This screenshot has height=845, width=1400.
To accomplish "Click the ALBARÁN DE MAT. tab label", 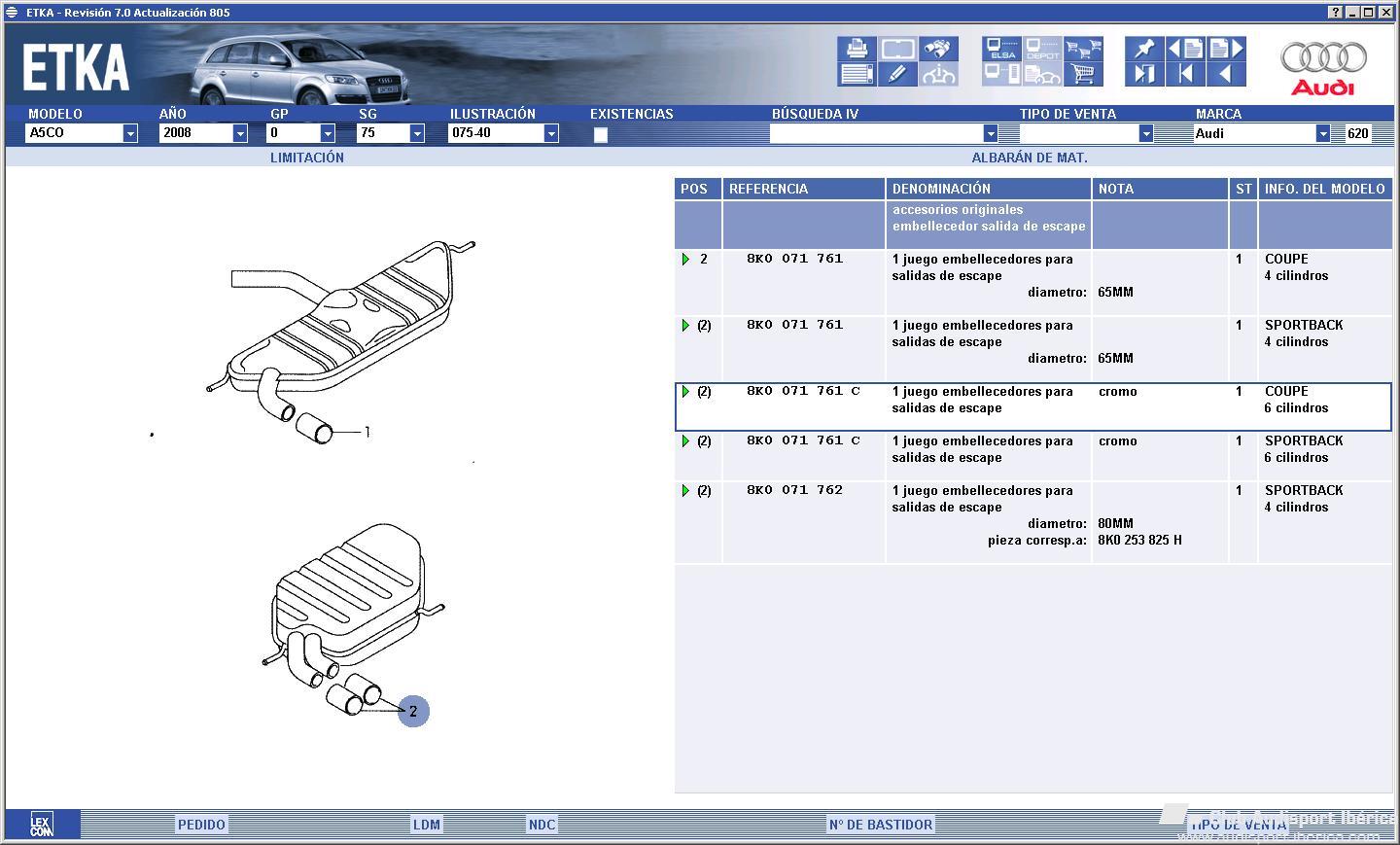I will [x=1030, y=158].
